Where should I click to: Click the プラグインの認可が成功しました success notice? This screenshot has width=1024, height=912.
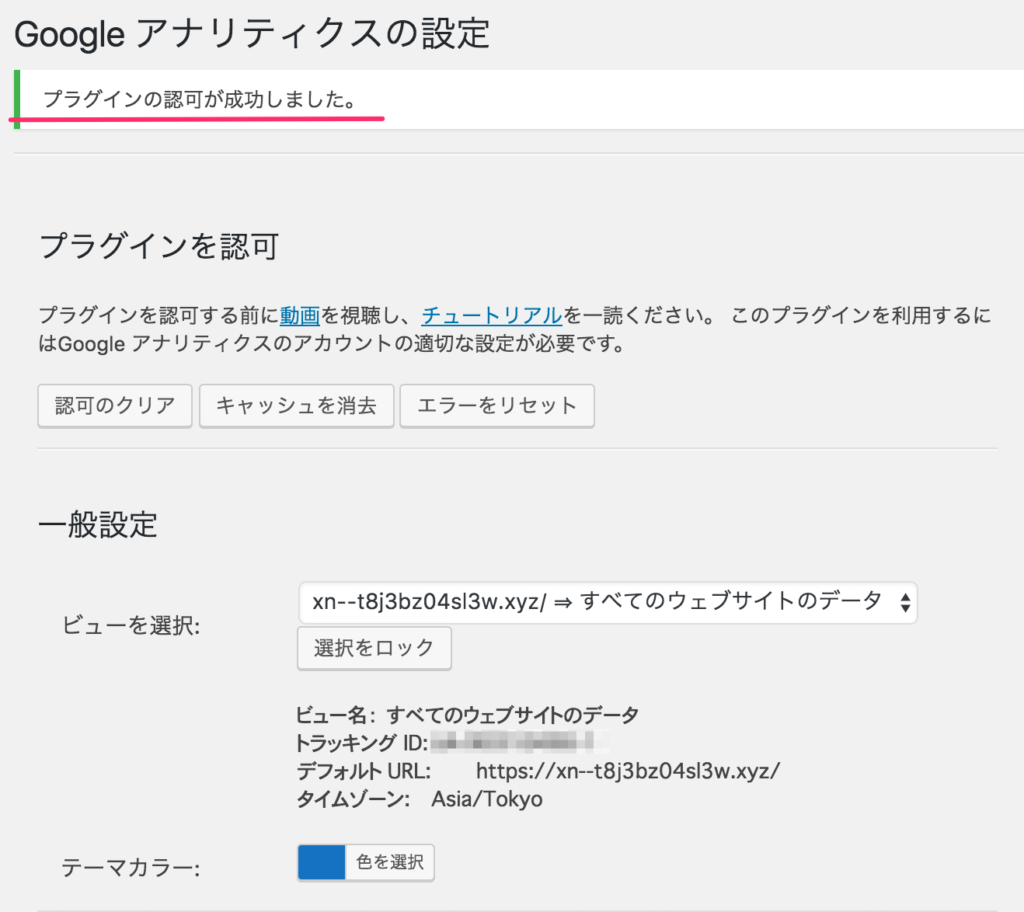(200, 100)
